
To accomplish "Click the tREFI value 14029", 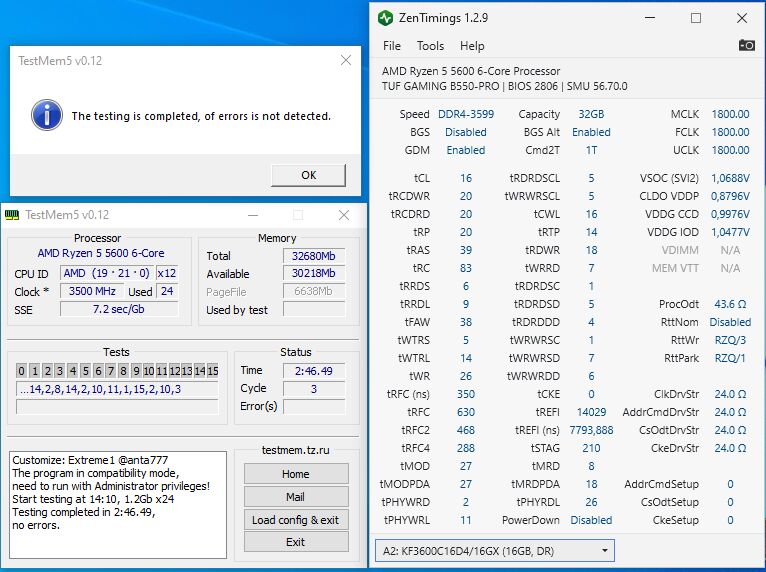I will click(591, 412).
